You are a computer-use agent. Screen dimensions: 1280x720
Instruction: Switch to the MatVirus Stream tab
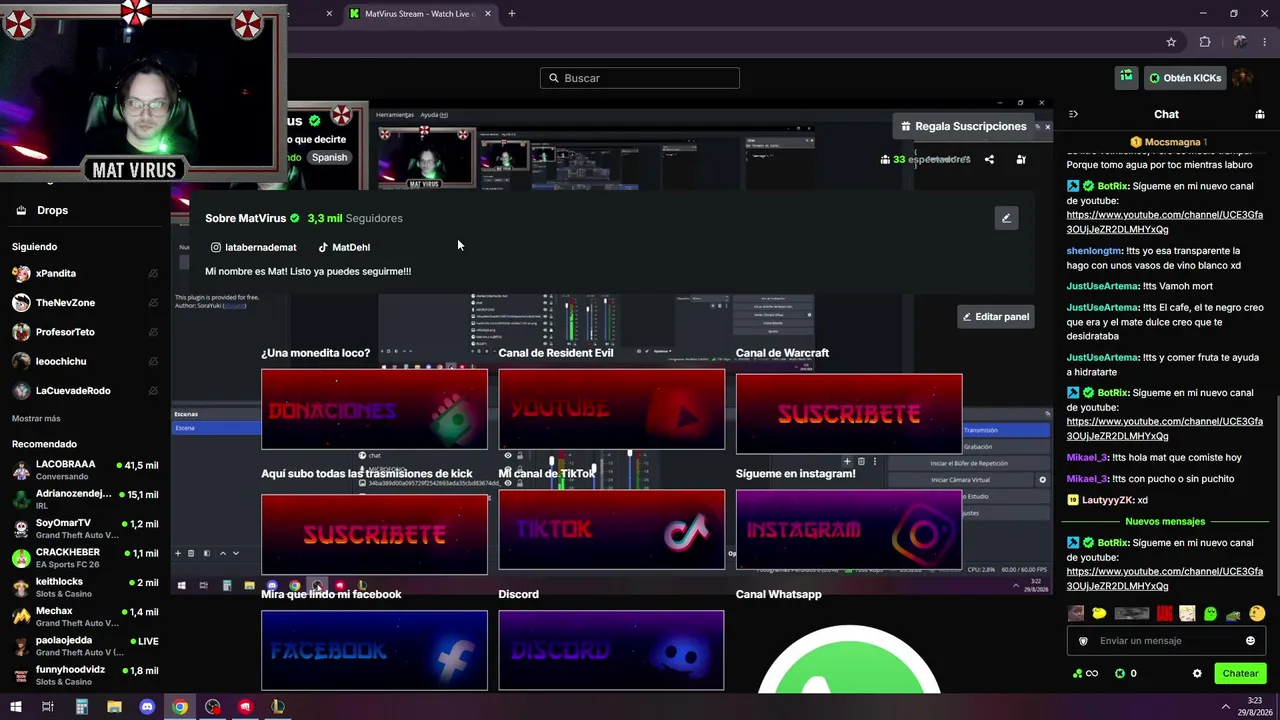[x=420, y=14]
